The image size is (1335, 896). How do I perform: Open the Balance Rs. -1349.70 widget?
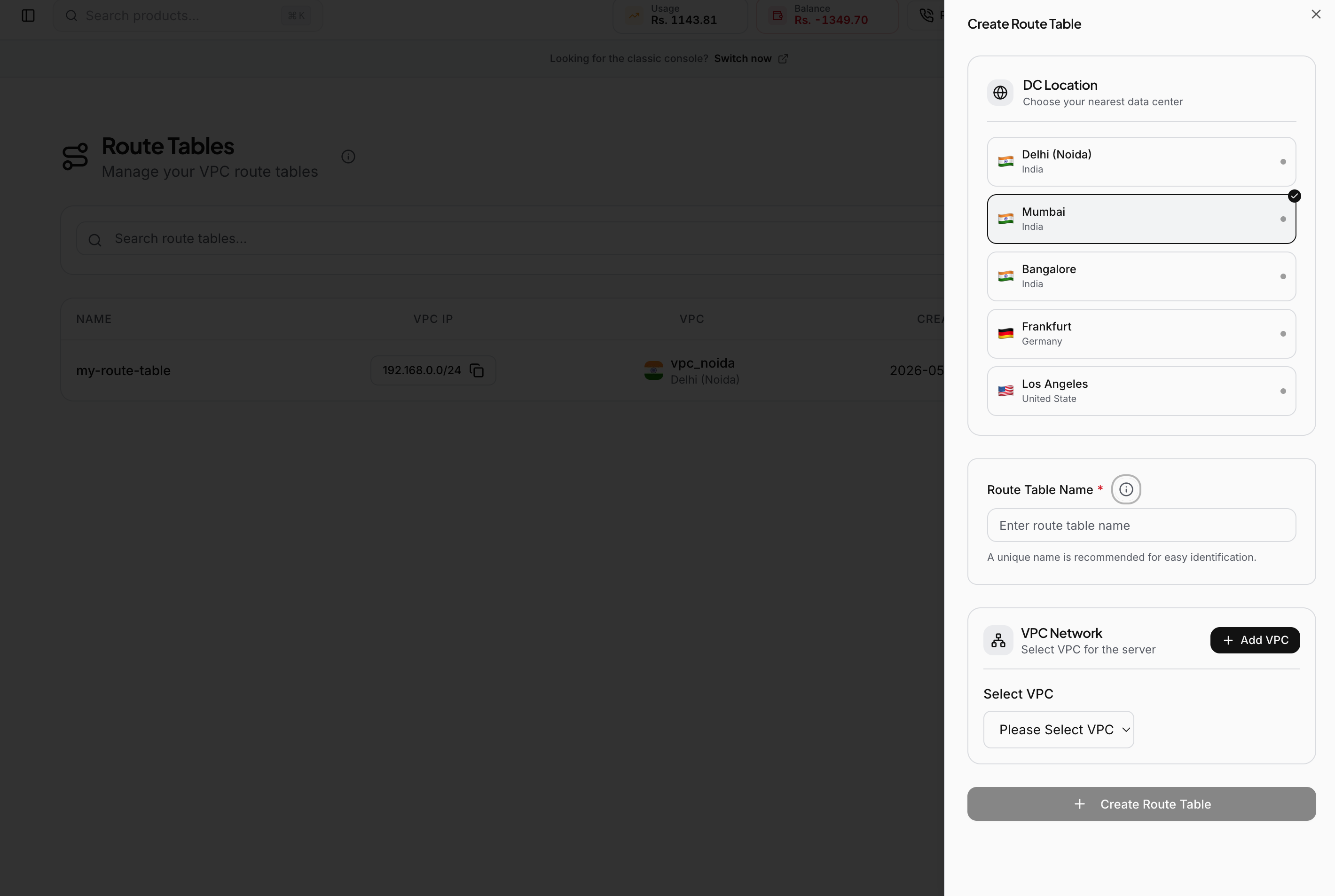coord(826,16)
